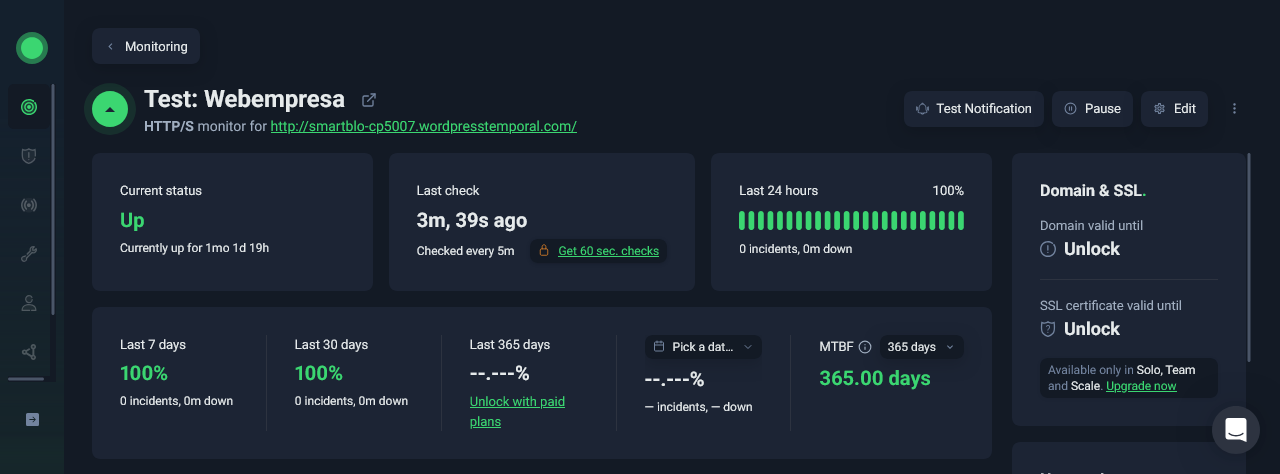1280x474 pixels.
Task: Open the smartblo-cp5007.wordpresstemporal.com link
Action: tap(424, 127)
